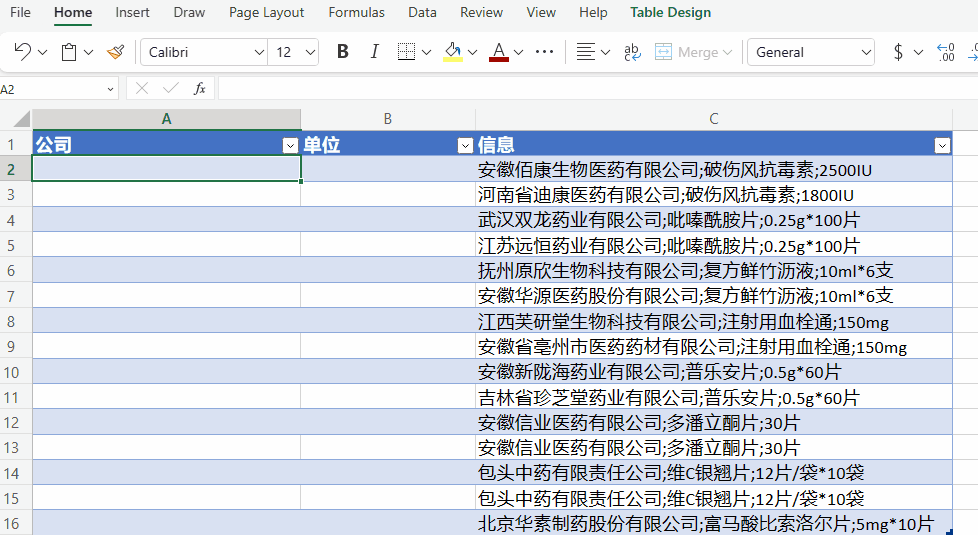The width and height of the screenshot is (978, 535).
Task: Open the Review tab
Action: coord(481,12)
